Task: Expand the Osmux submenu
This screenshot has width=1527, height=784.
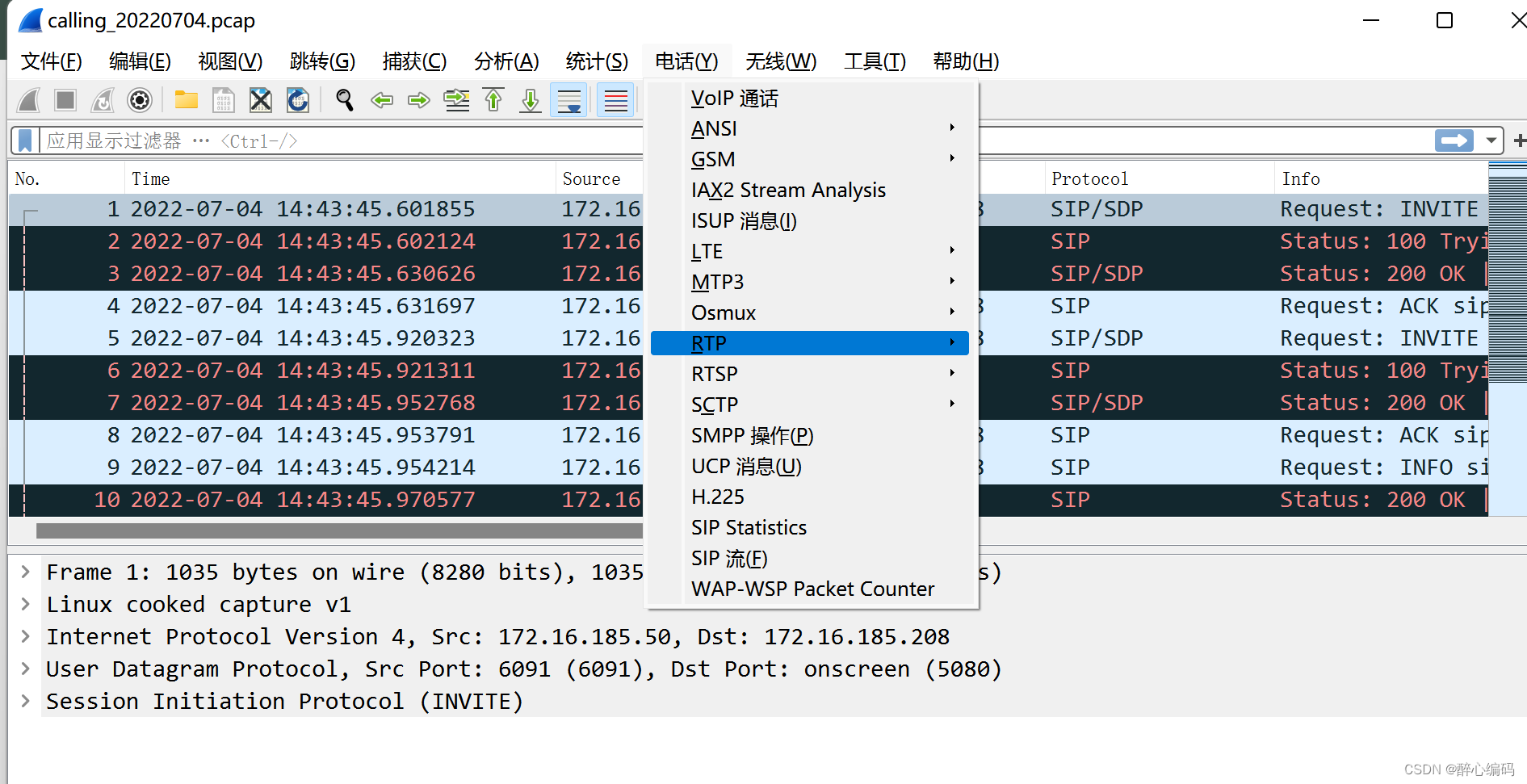Action: click(x=810, y=313)
